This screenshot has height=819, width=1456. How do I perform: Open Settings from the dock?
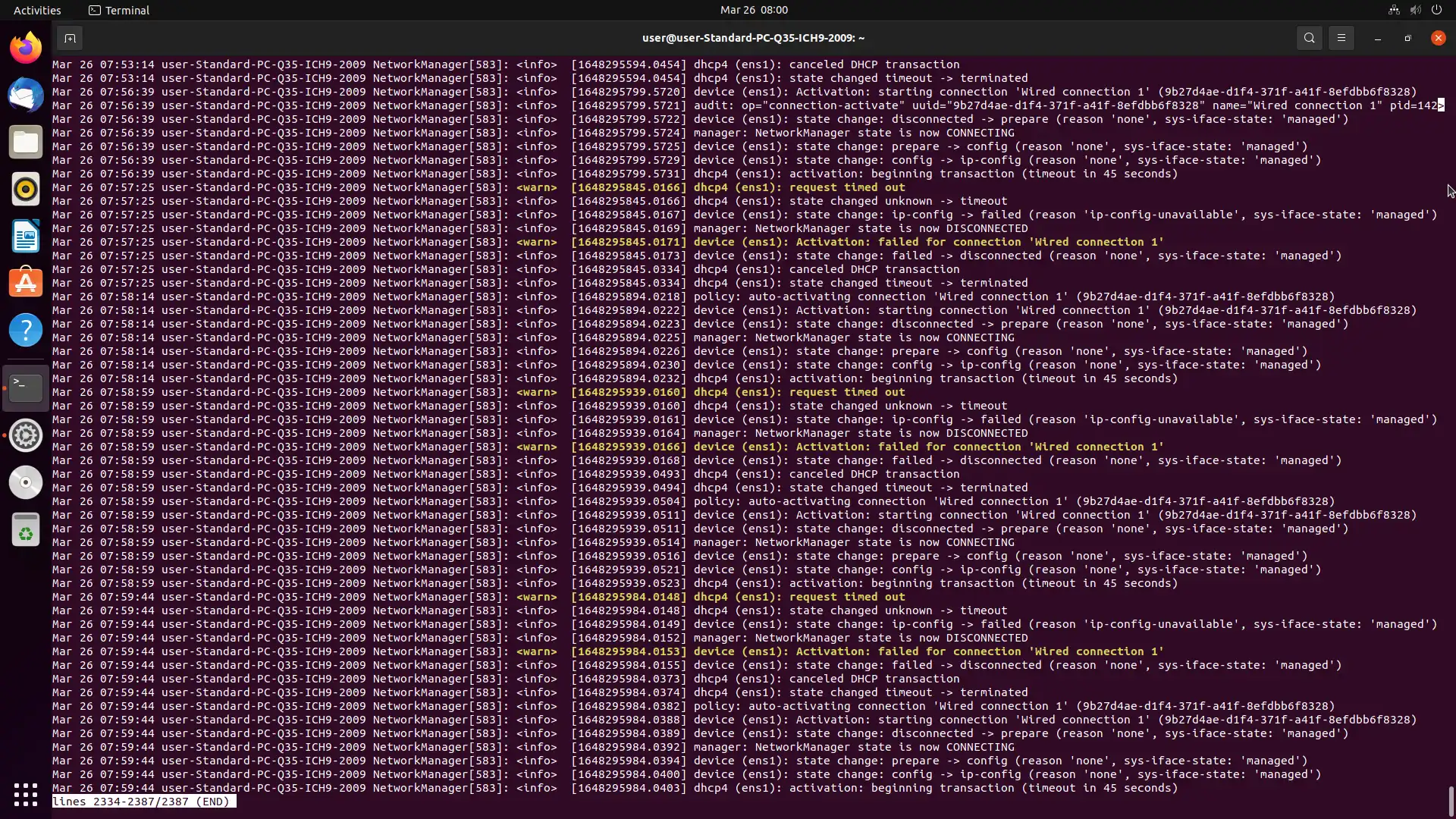click(26, 435)
